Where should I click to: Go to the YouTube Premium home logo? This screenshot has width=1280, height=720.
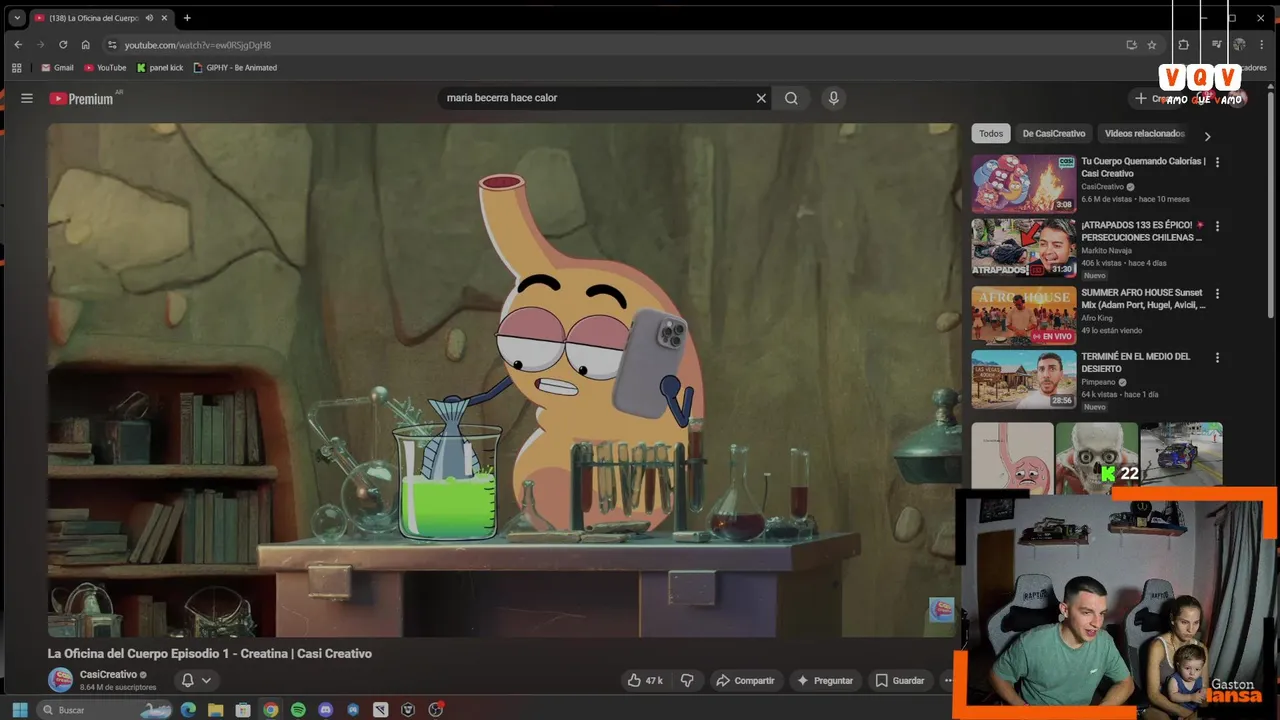tap(81, 98)
